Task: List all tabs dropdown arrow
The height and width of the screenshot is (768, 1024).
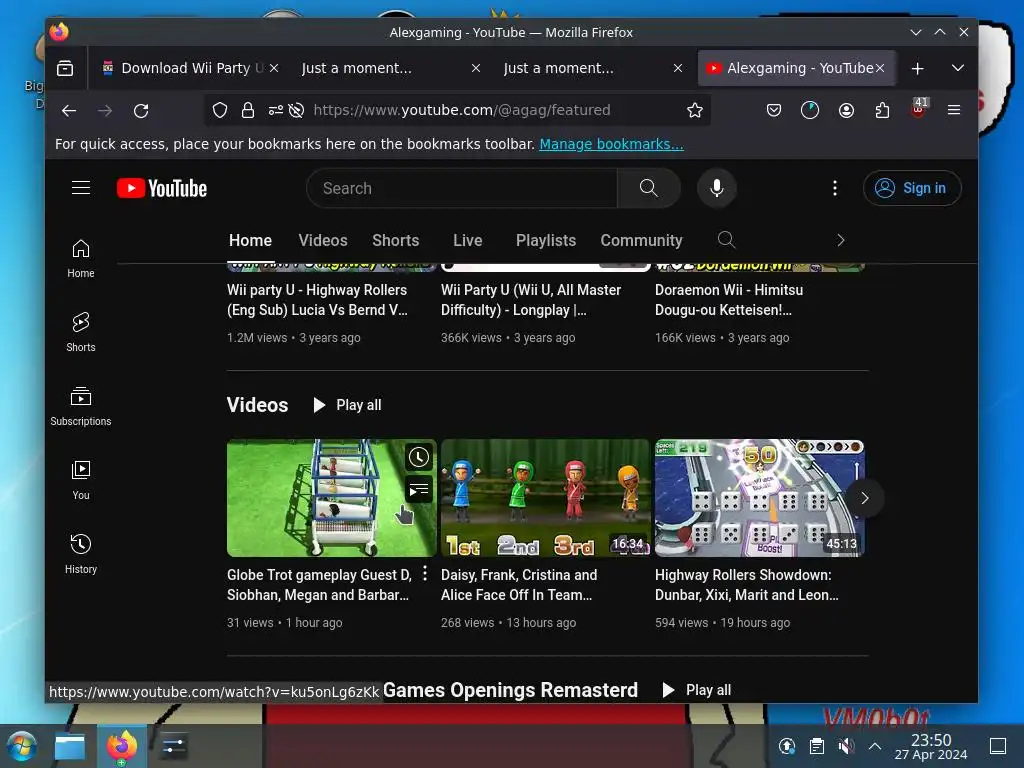Action: [957, 68]
